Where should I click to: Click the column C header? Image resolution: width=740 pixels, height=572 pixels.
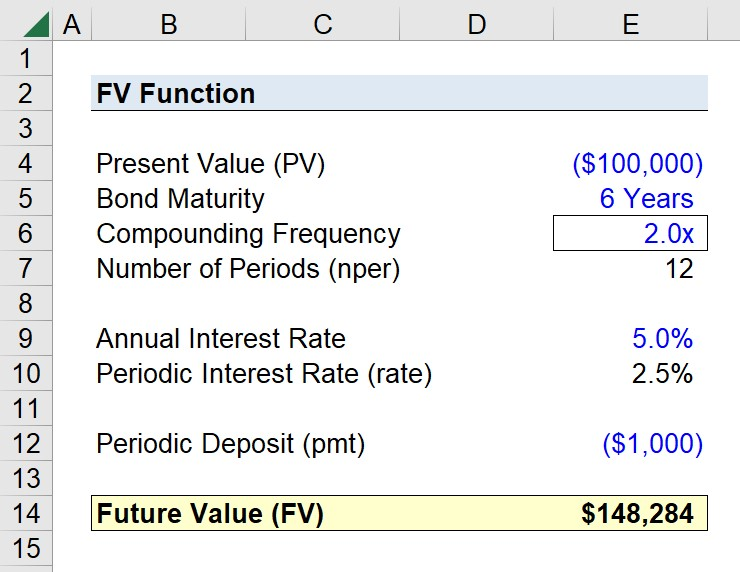coord(322,23)
